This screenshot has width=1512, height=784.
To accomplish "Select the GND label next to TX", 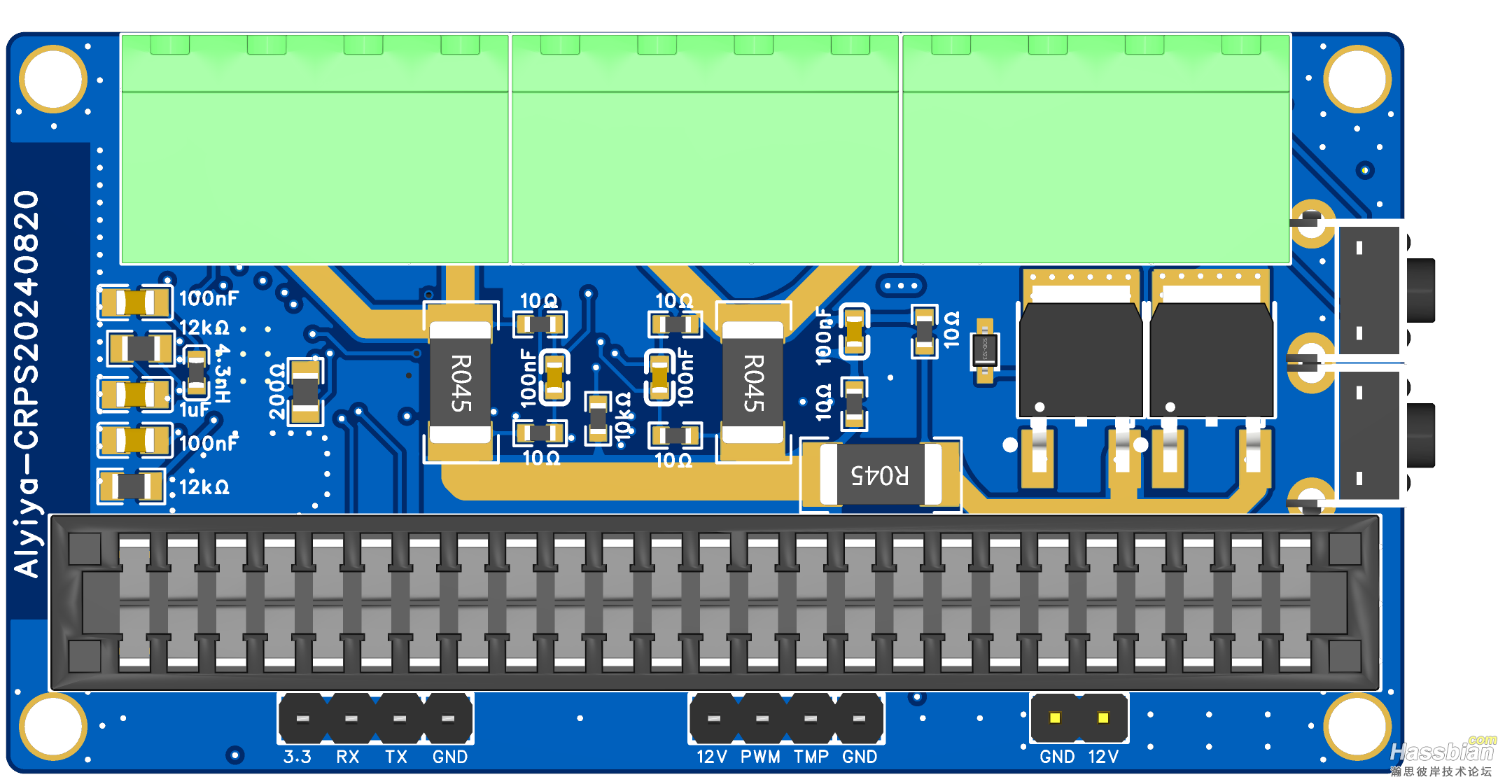I will pos(450,757).
